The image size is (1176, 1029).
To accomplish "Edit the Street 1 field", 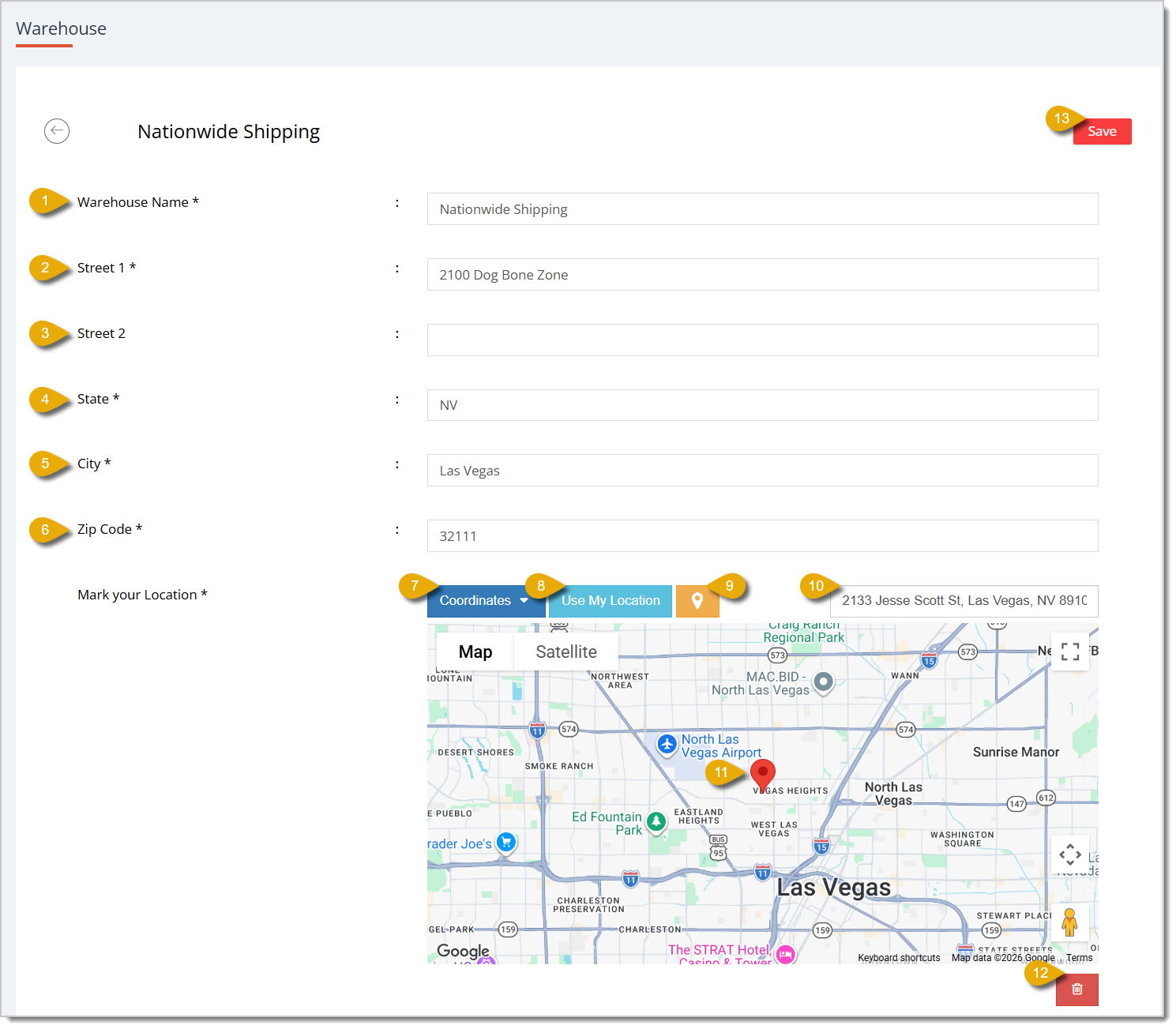I will [x=762, y=275].
